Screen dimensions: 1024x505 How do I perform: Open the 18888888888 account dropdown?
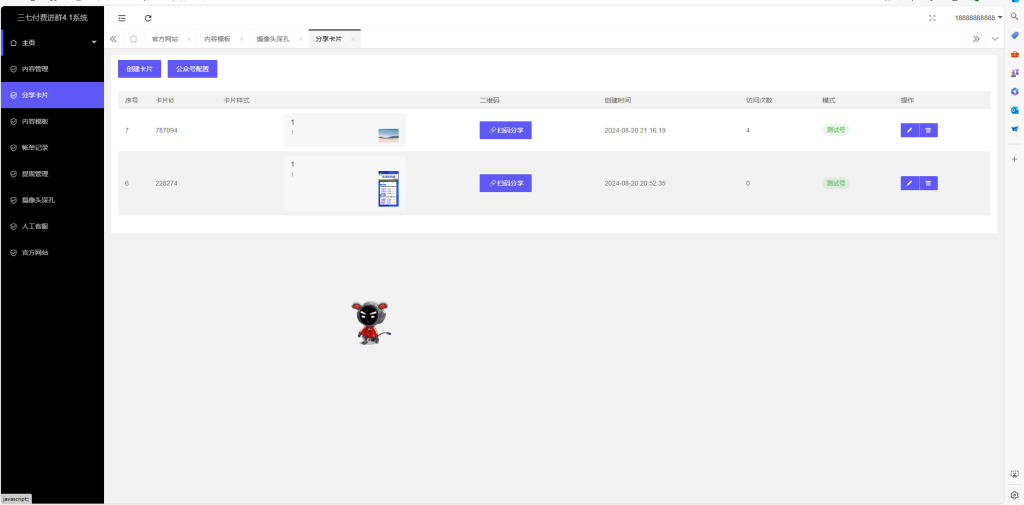977,18
